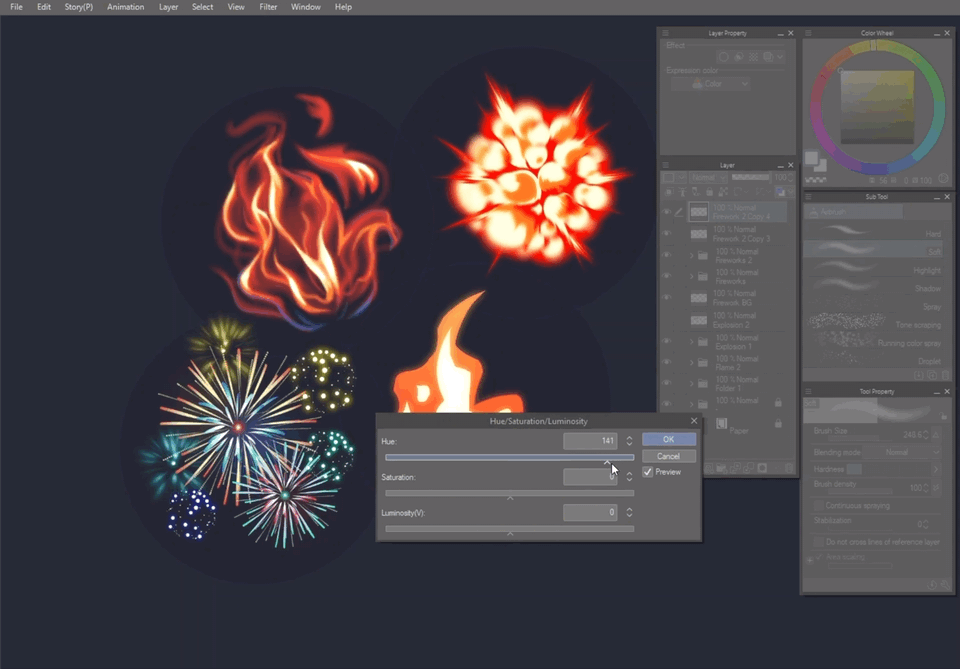Select the Firework 2 Copy 3 layer thumbnail
The height and width of the screenshot is (669, 960).
(699, 234)
